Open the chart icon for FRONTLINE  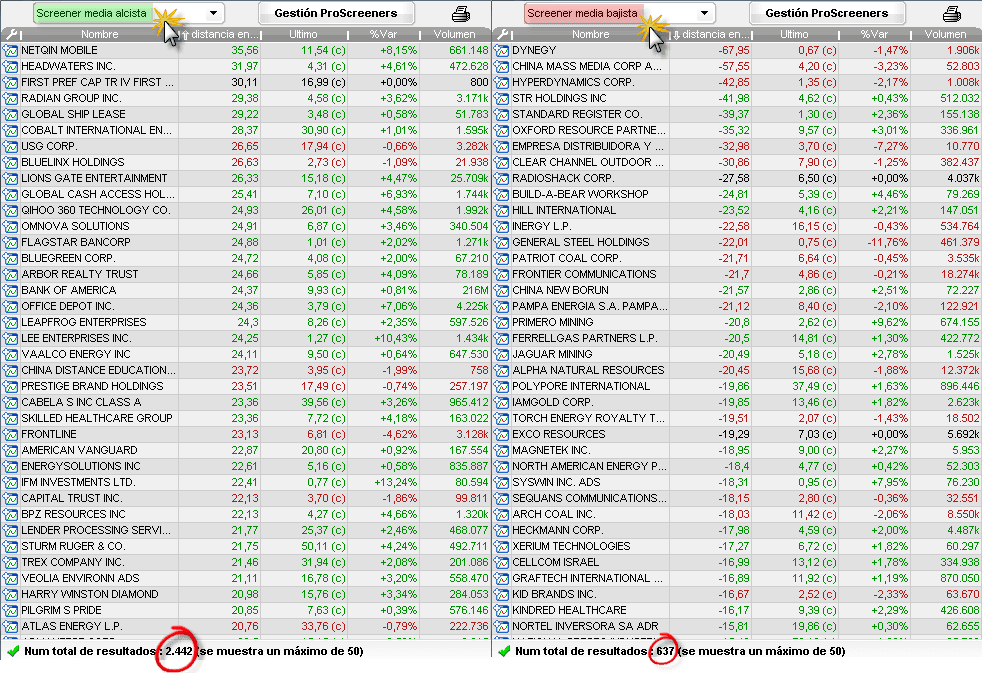pyautogui.click(x=11, y=434)
